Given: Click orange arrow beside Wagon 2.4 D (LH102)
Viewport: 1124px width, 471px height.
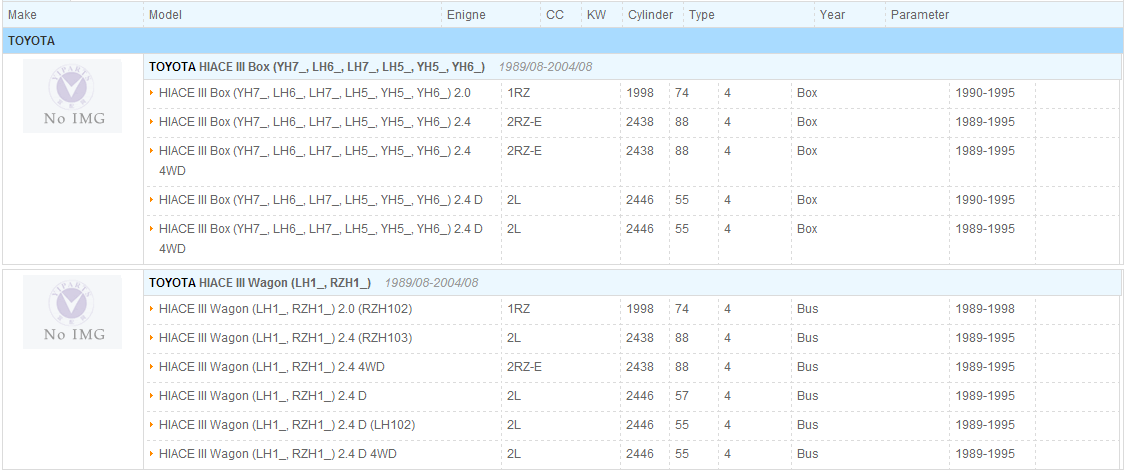Looking at the screenshot, I should tap(152, 424).
